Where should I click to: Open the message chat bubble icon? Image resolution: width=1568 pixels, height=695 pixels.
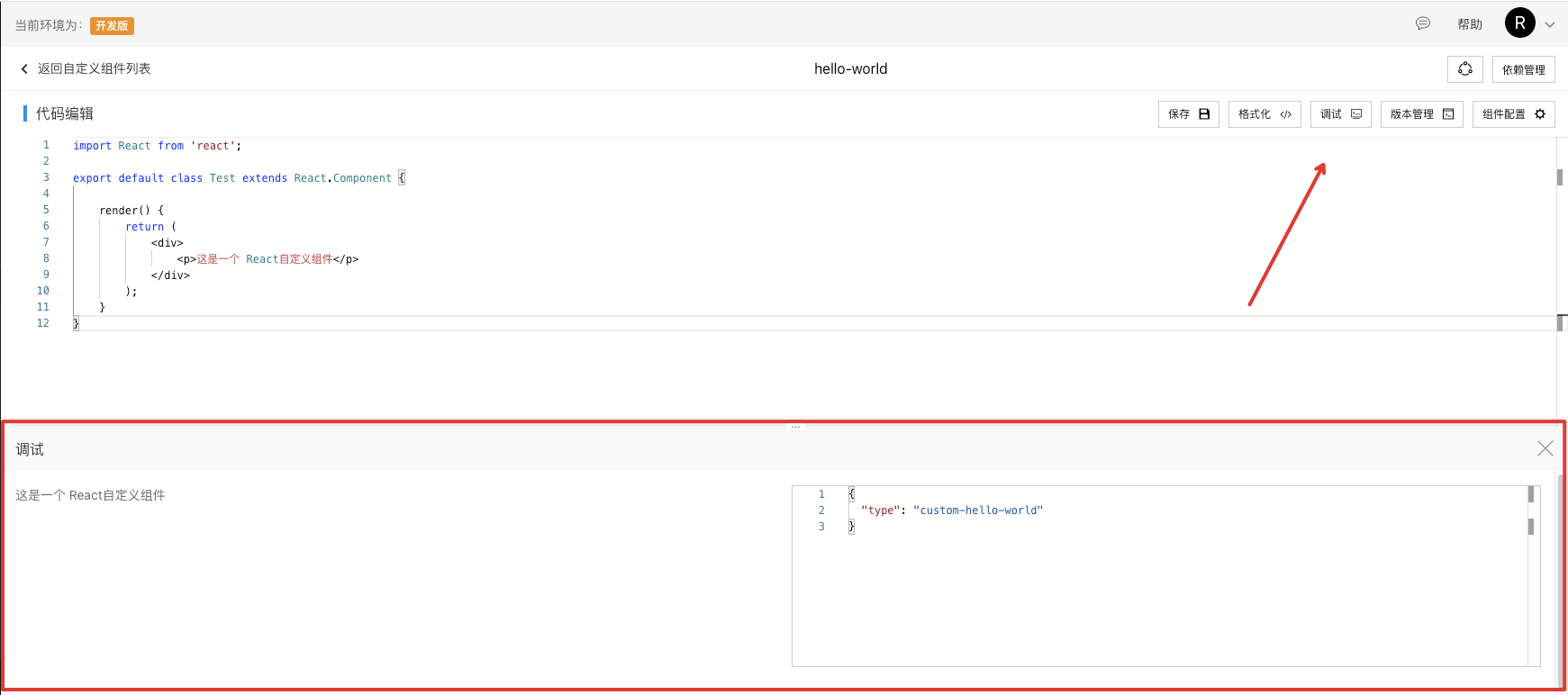pyautogui.click(x=1423, y=23)
